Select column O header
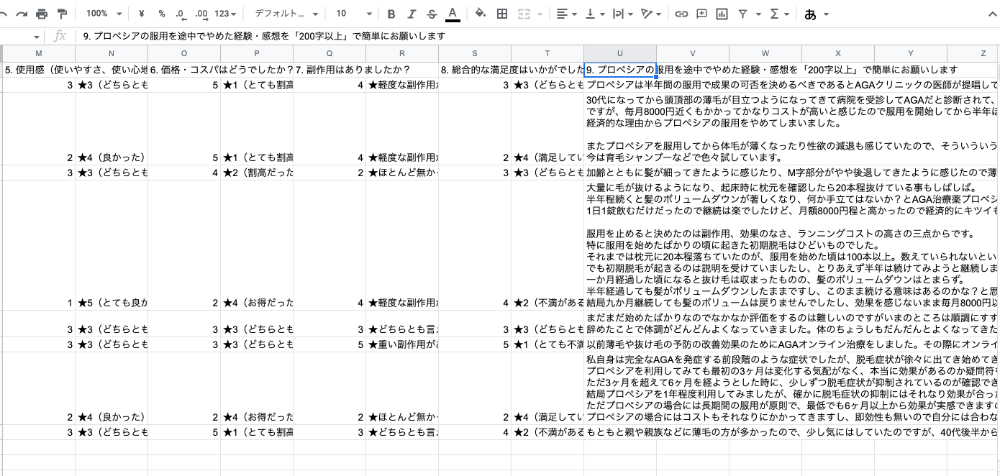This screenshot has height=476, width=1000. click(x=184, y=54)
